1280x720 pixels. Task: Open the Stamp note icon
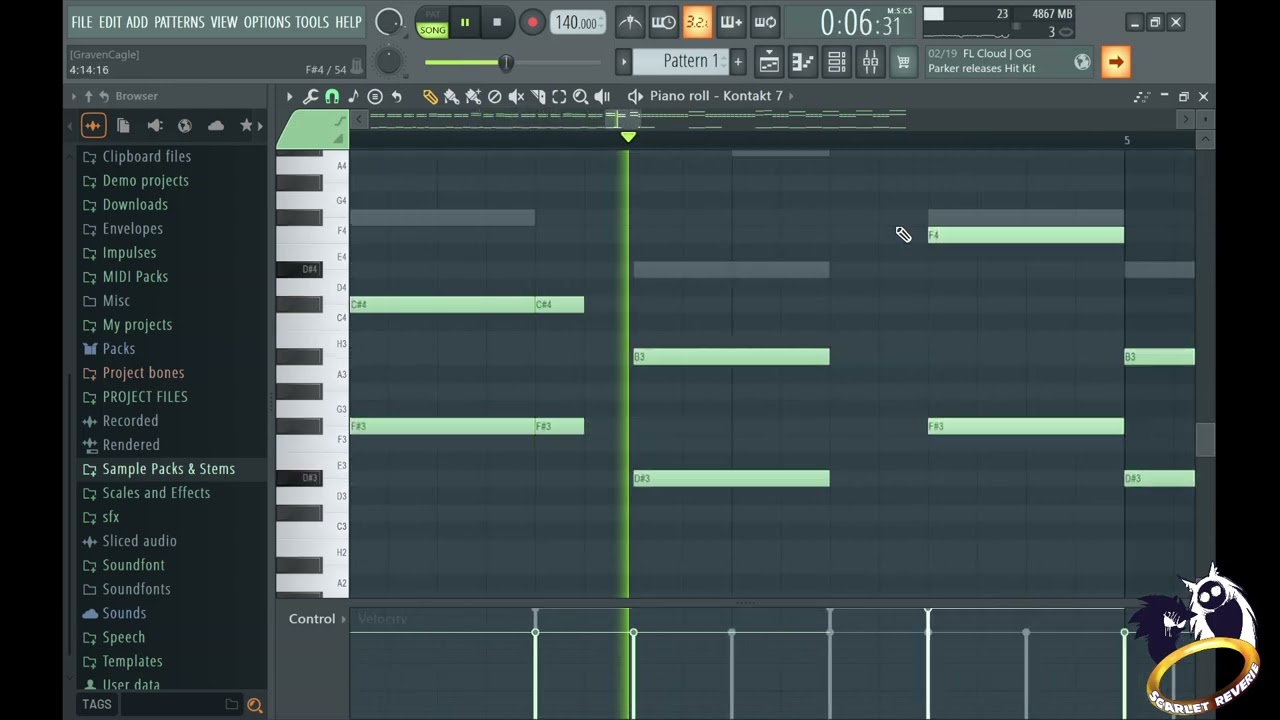tap(353, 96)
